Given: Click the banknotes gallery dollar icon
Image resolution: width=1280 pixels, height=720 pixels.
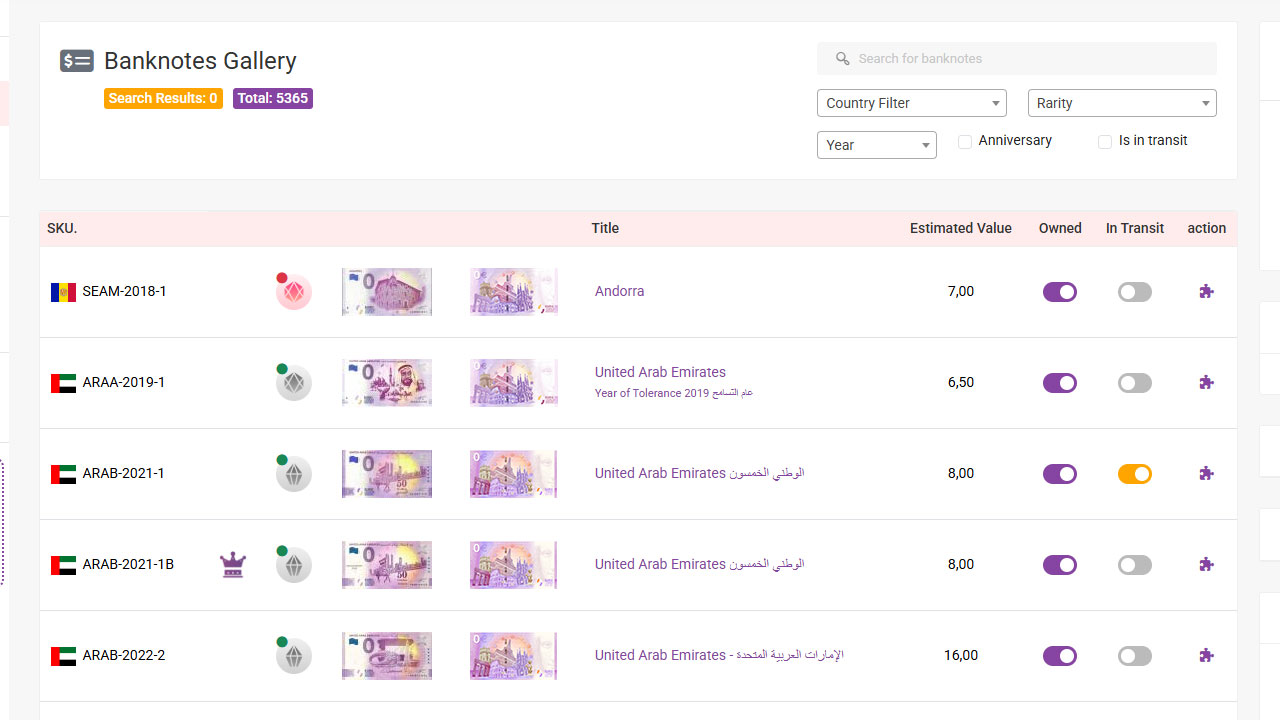Looking at the screenshot, I should [77, 61].
